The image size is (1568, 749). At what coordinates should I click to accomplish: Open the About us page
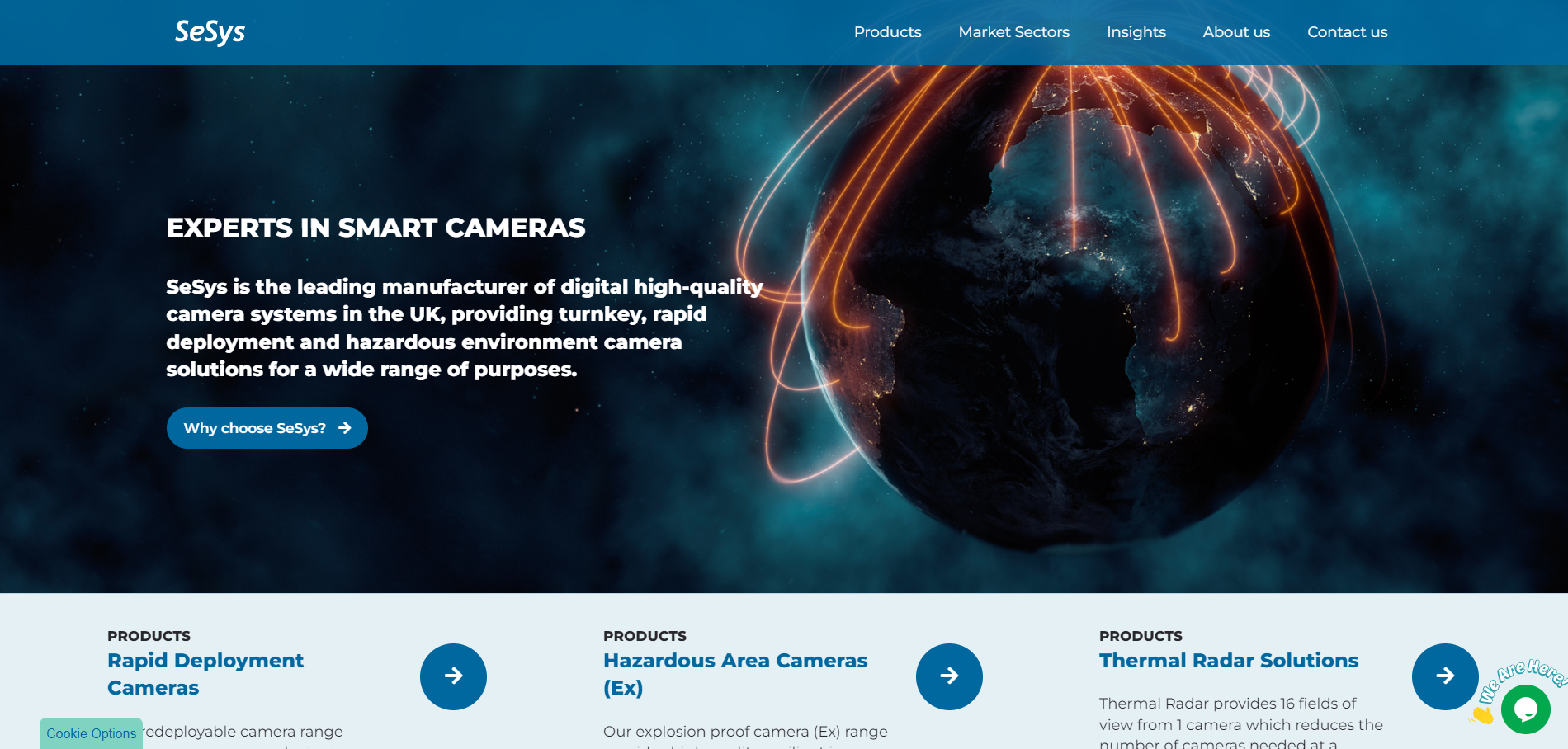tap(1236, 31)
